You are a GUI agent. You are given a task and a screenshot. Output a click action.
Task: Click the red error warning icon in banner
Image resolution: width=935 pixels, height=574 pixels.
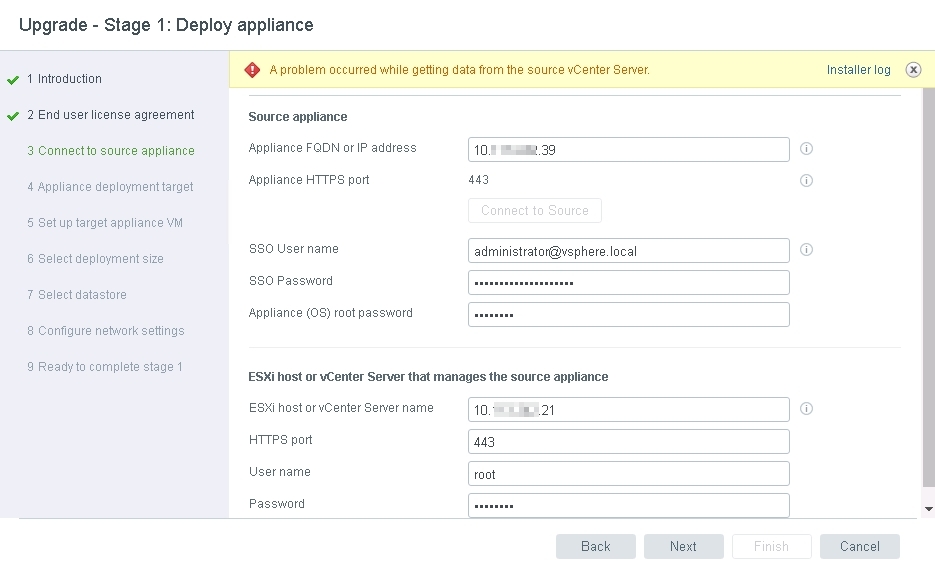252,70
